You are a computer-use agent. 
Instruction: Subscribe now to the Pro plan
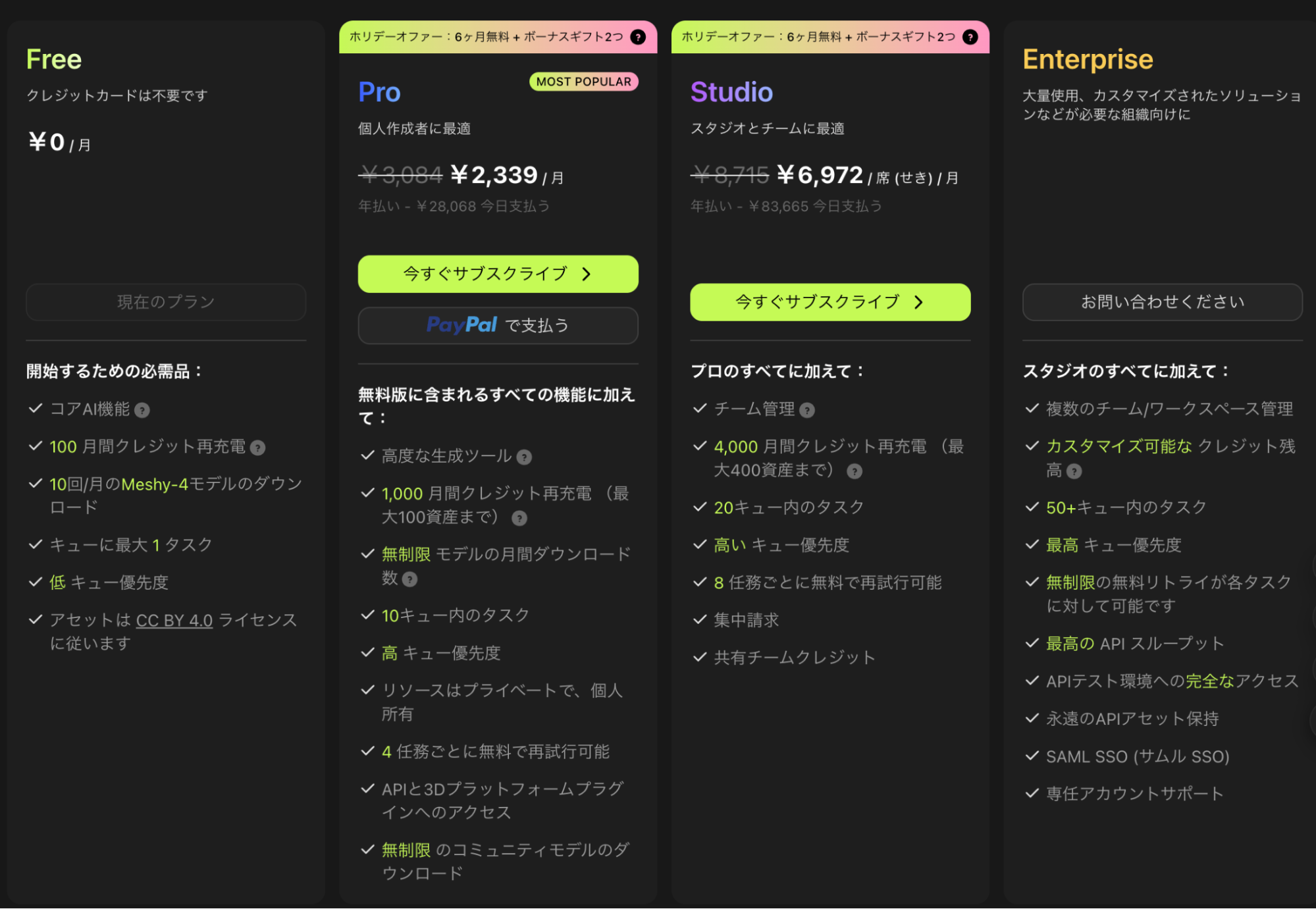click(x=498, y=274)
